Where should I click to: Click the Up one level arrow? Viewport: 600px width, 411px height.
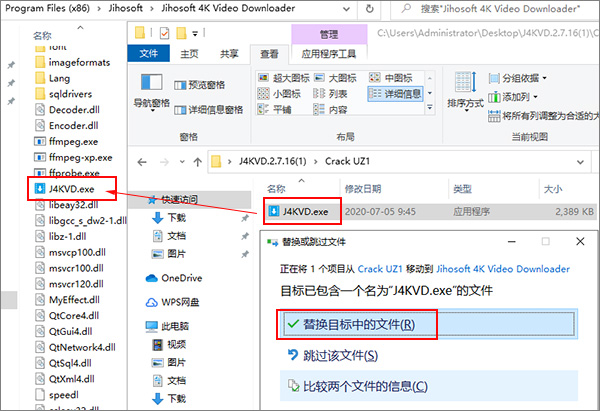point(197,162)
